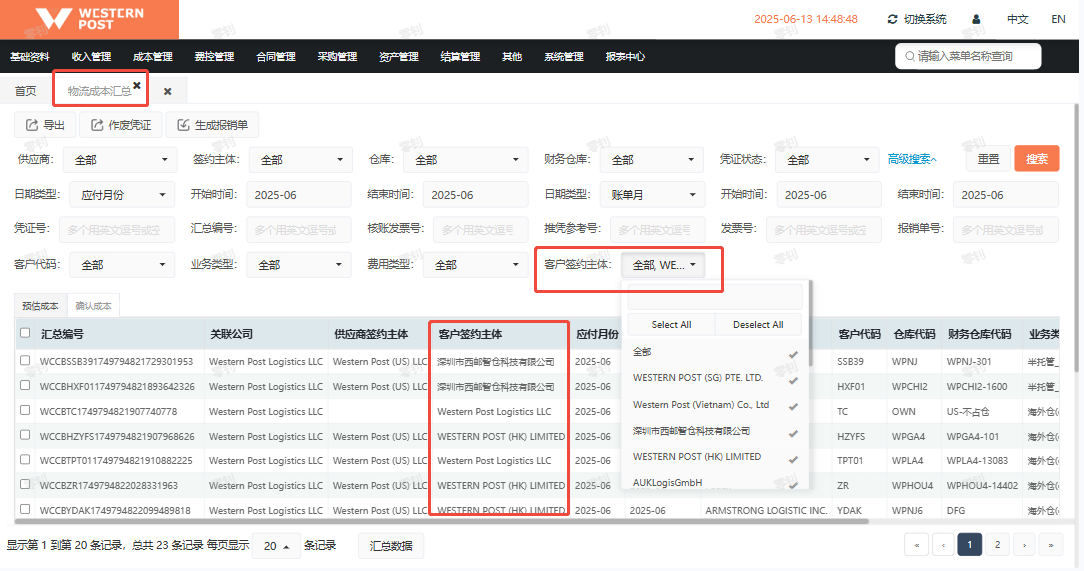Go to the 首页 tab
The image size is (1084, 571).
26,91
